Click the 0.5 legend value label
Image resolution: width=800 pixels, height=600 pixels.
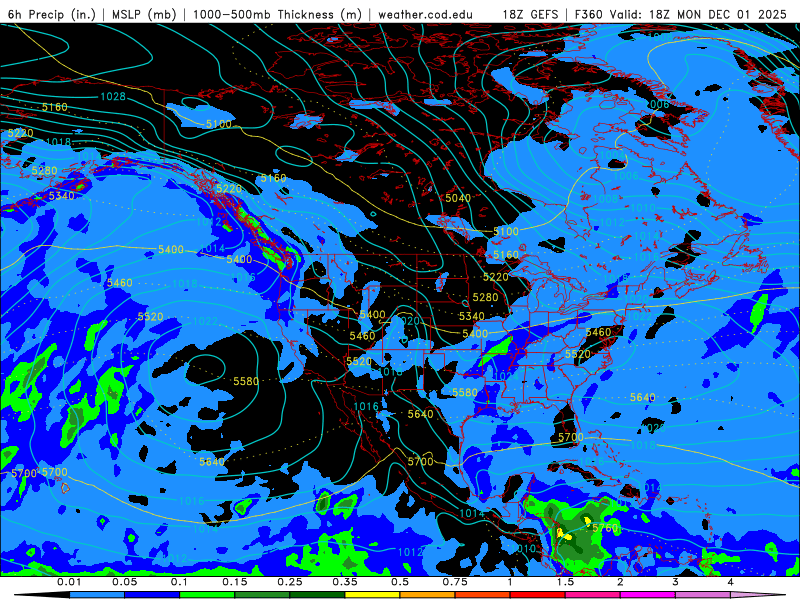pyautogui.click(x=400, y=582)
